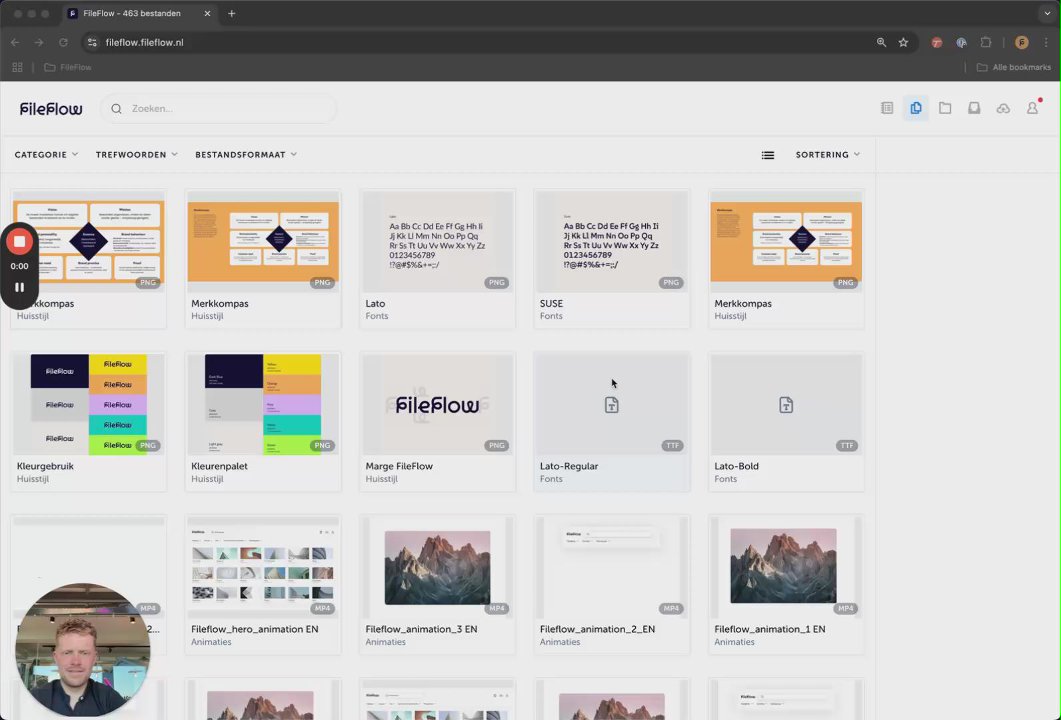Click Animaties label under Fileflow_hero_animation EN
Screen dimensions: 1061x720
point(211,642)
